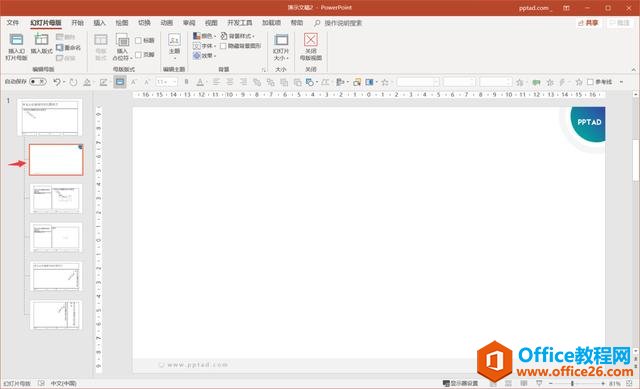Toggle the Footers checkbox

coord(138,54)
